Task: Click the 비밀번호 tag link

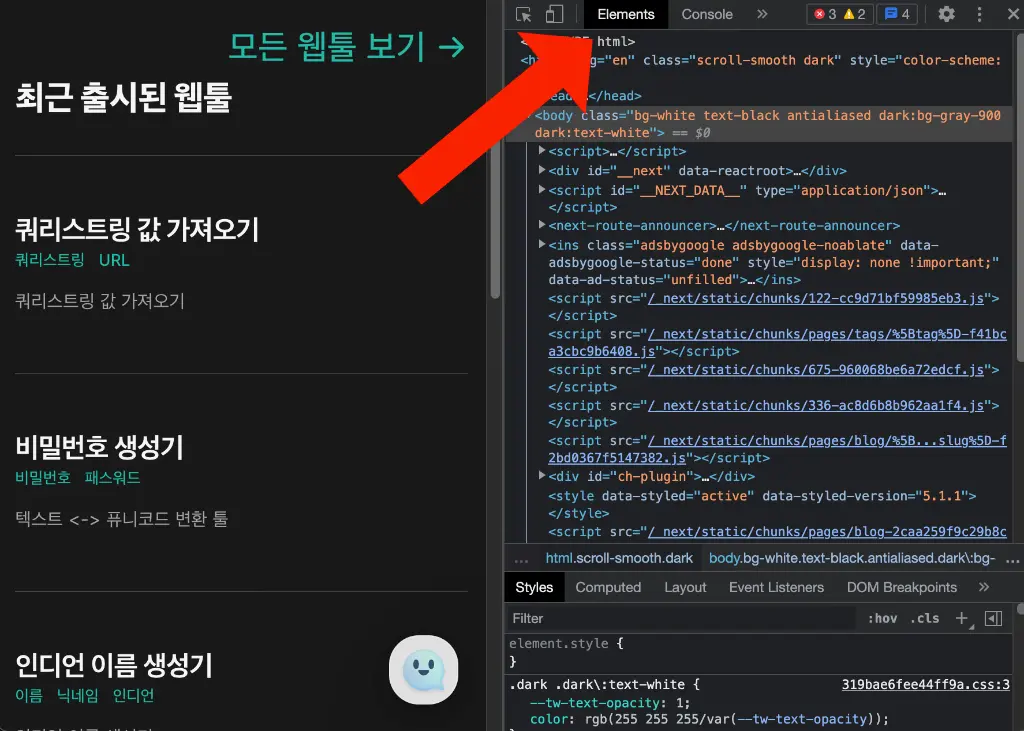Action: [42, 478]
